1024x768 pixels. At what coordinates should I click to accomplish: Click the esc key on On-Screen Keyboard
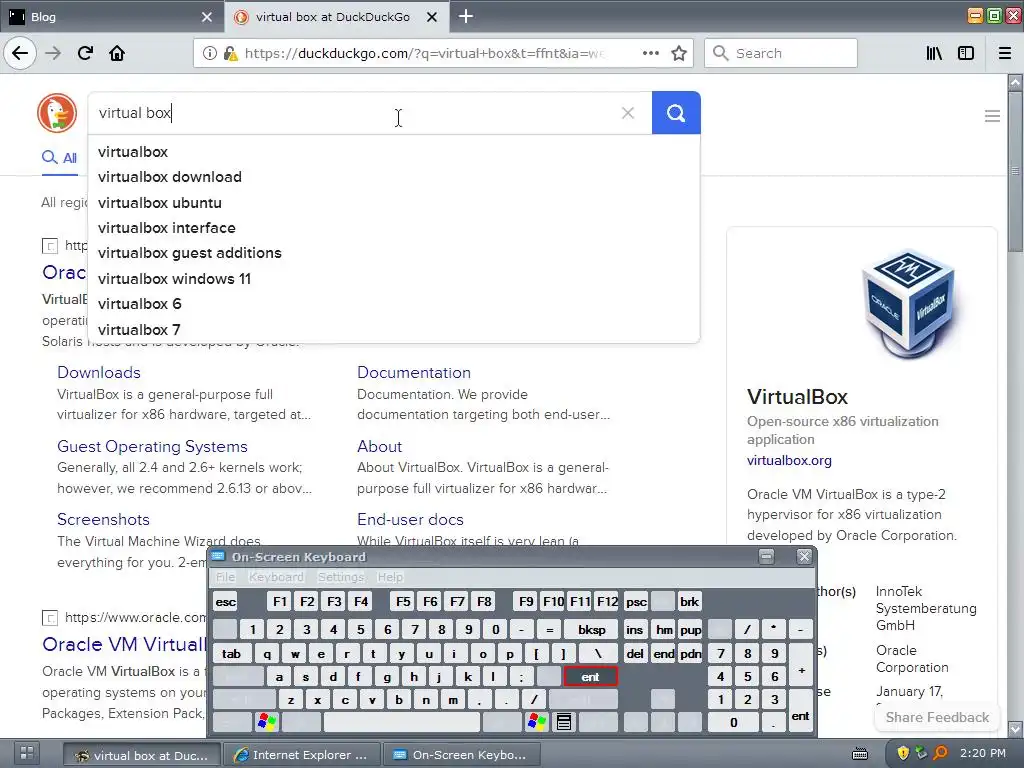(225, 601)
